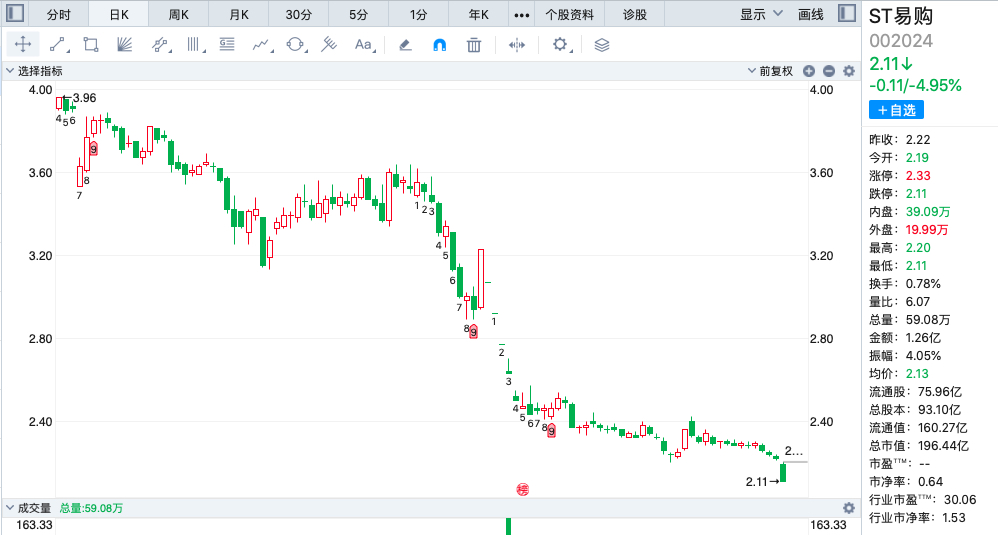Viewport: 998px width, 535px height.
Task: Click the 换手 0.78% row
Action: coord(904,284)
